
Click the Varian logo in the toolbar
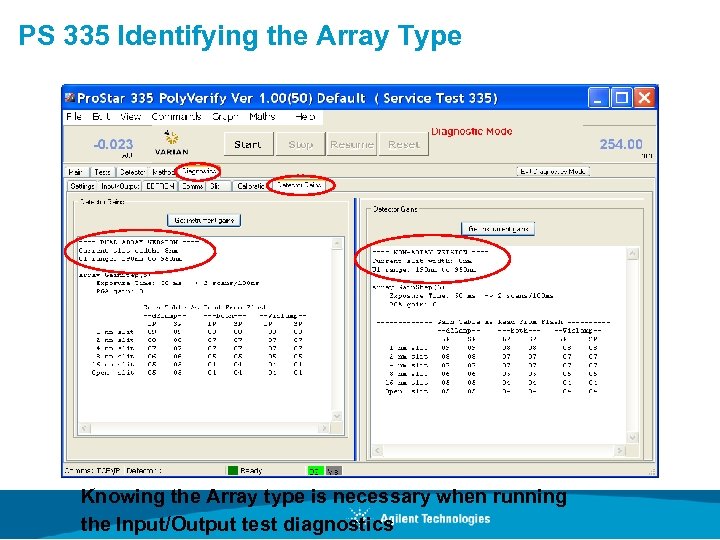click(172, 143)
